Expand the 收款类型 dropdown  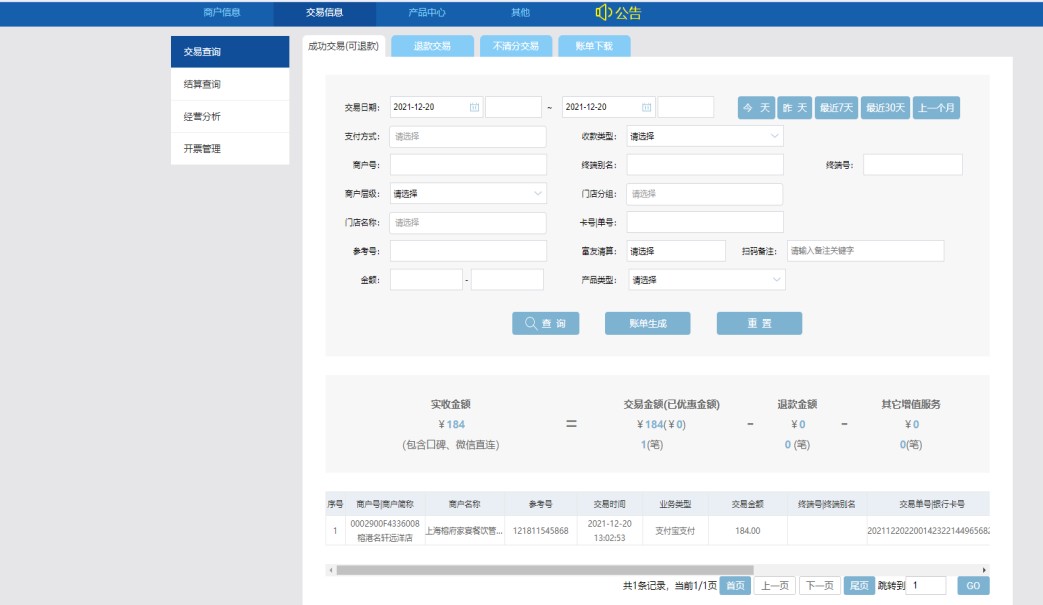(x=705, y=137)
